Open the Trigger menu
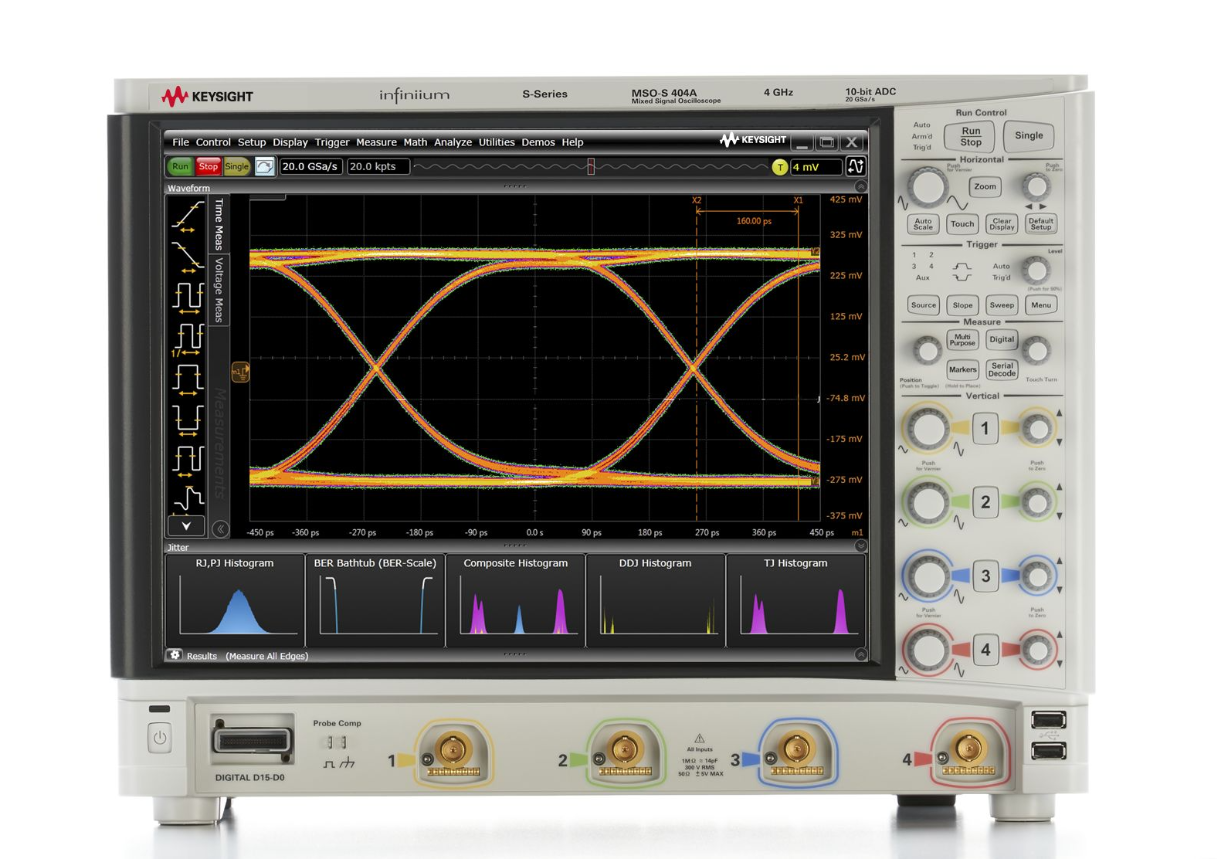 (x=332, y=142)
